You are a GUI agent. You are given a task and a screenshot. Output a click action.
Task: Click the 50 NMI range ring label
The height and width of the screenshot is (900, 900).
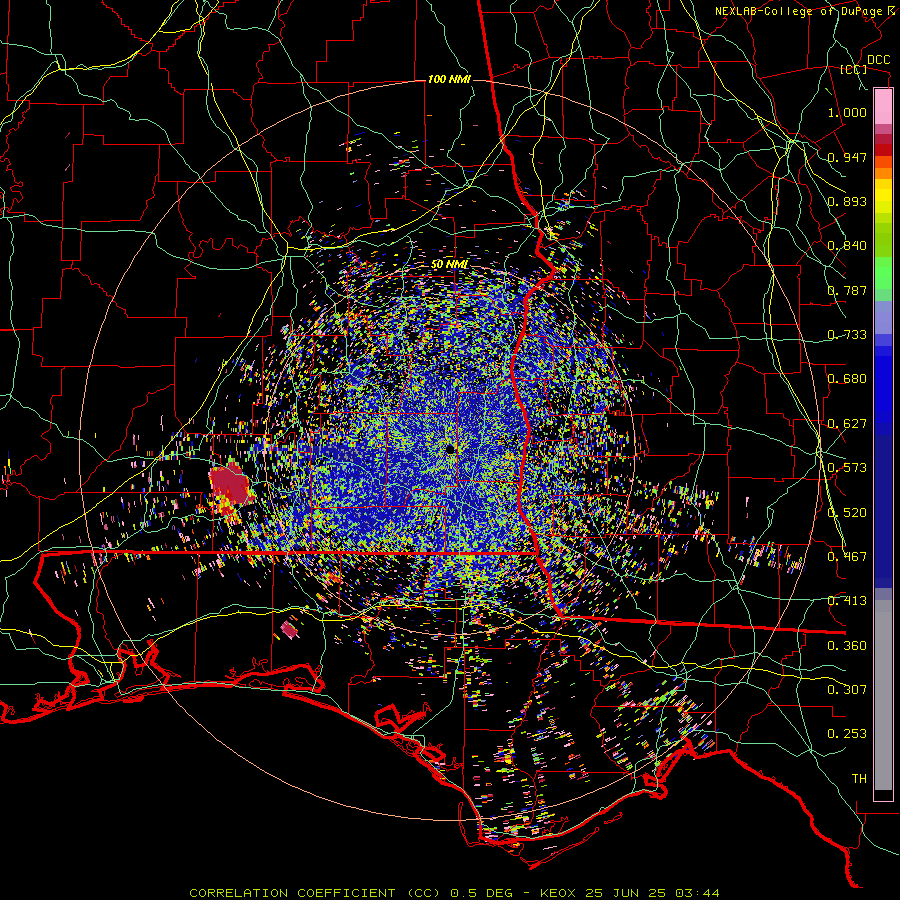[449, 265]
